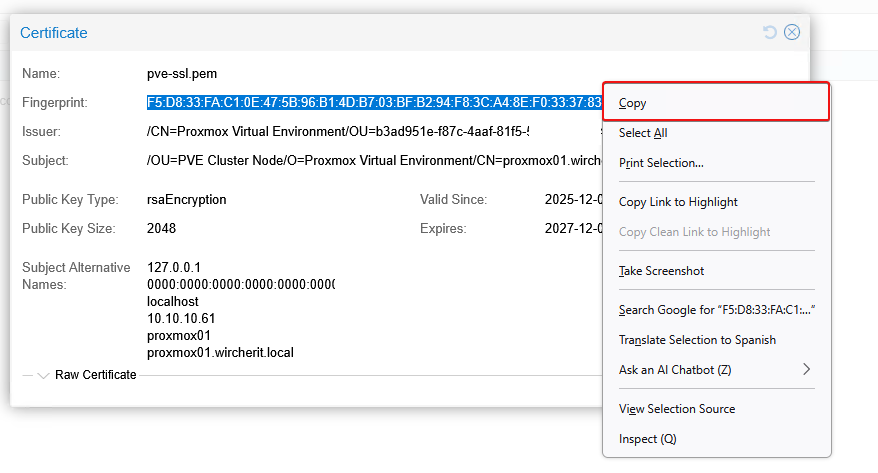The width and height of the screenshot is (878, 473).
Task: Open View Selection Source
Action: tap(677, 409)
